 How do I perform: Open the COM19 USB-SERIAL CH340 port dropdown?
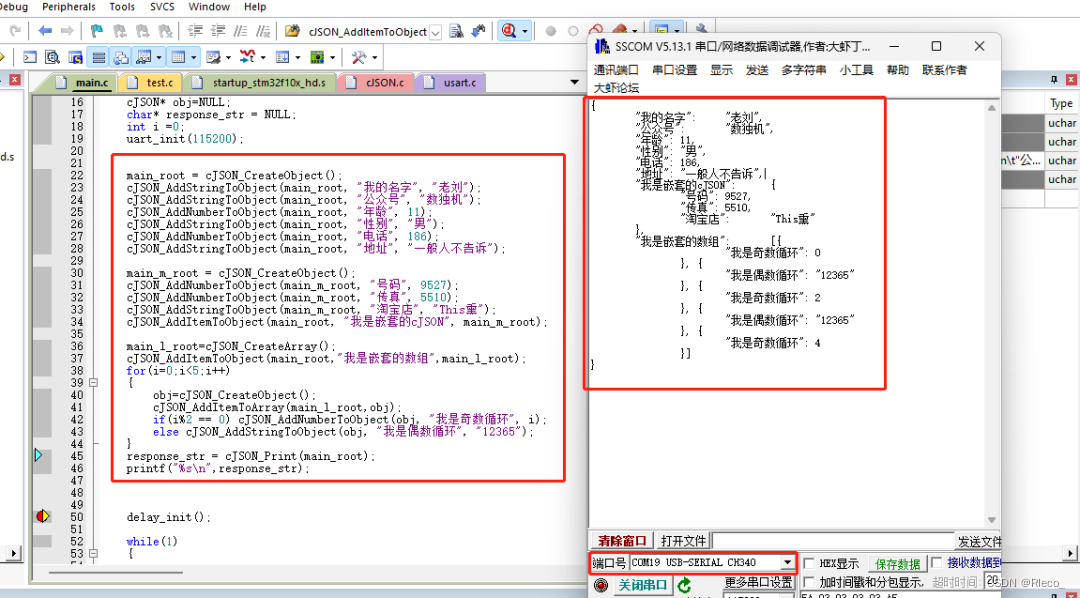tap(787, 563)
